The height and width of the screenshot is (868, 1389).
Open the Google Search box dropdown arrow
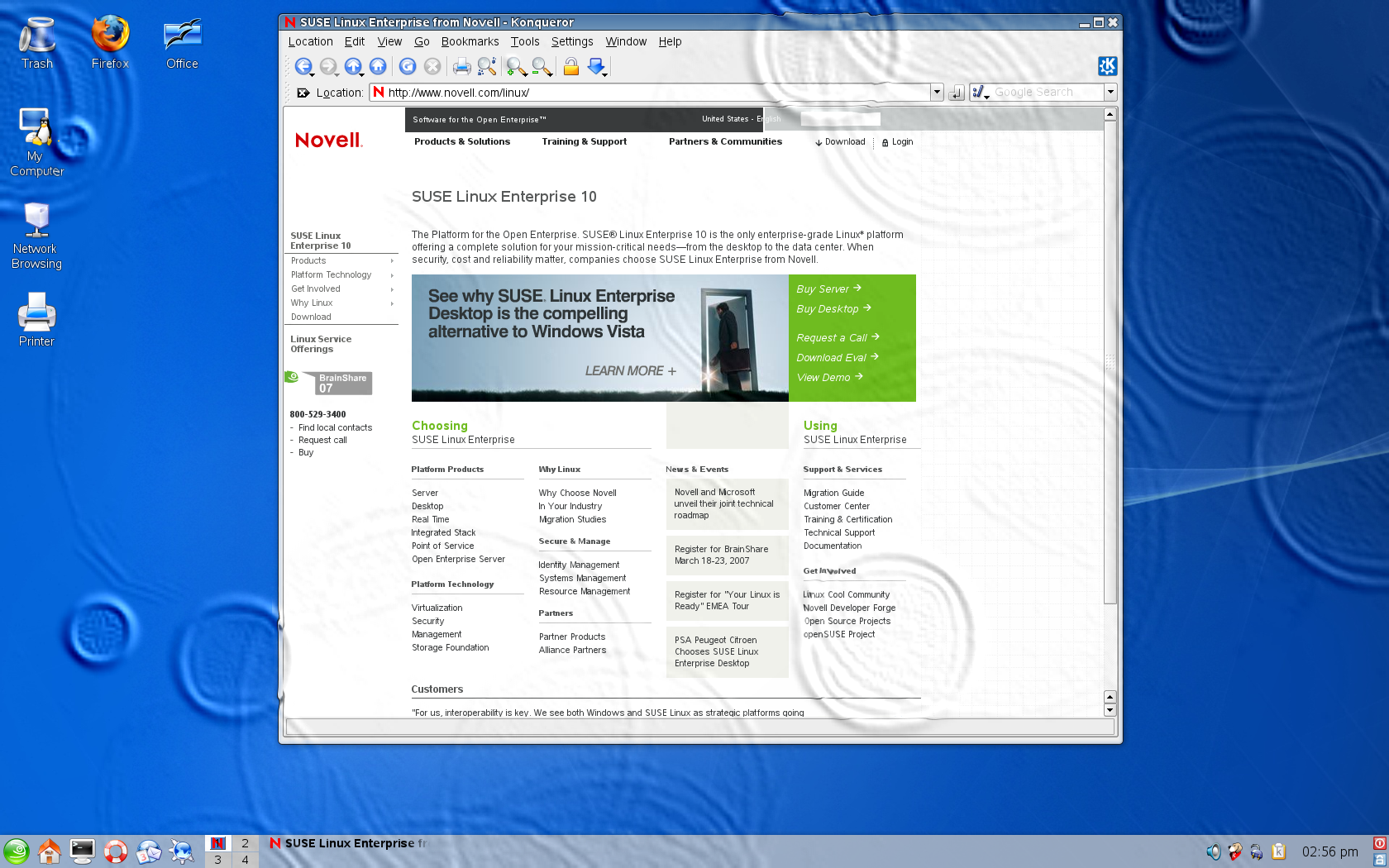coord(1110,93)
